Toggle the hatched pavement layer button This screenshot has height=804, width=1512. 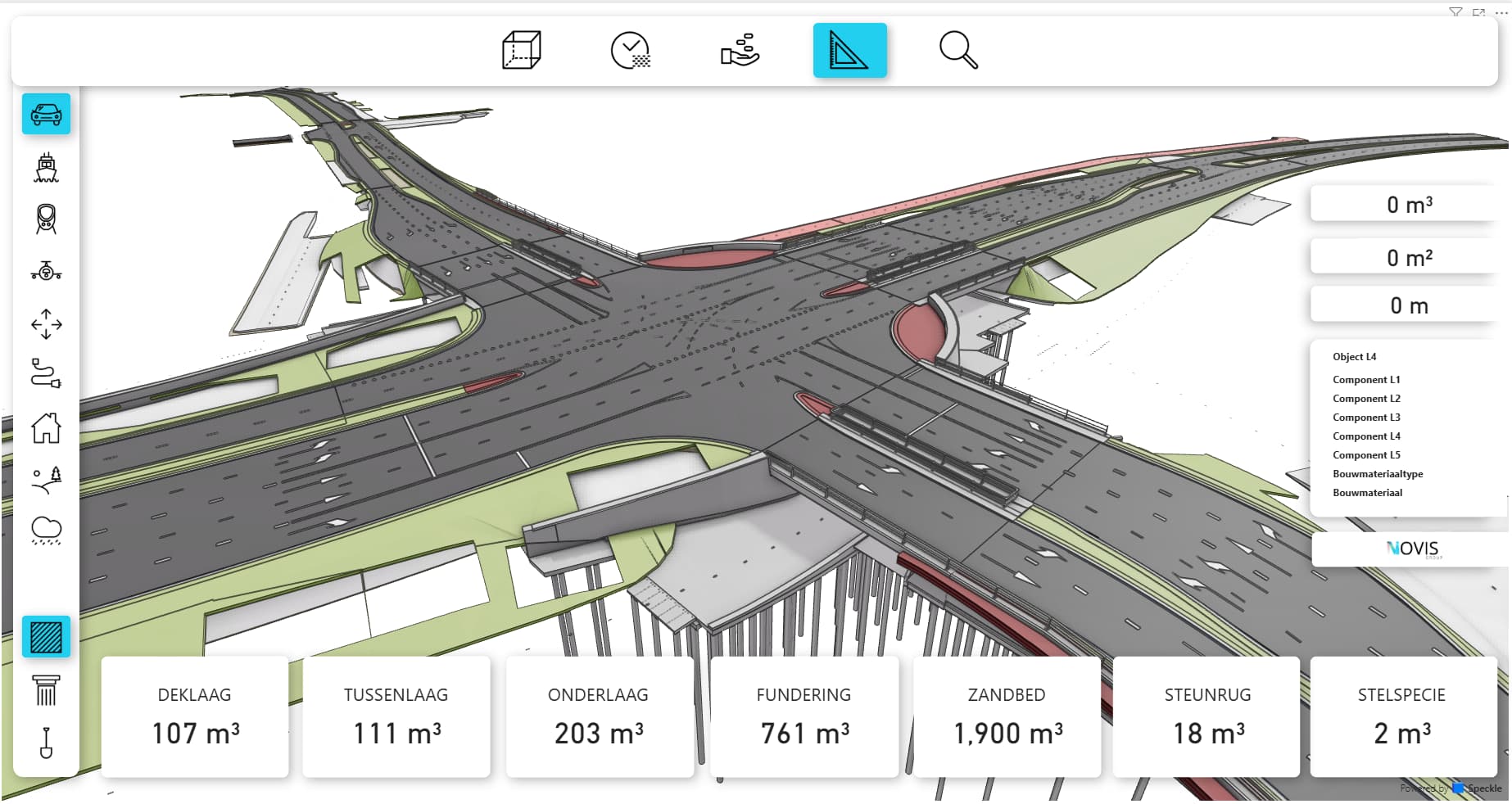click(x=46, y=637)
